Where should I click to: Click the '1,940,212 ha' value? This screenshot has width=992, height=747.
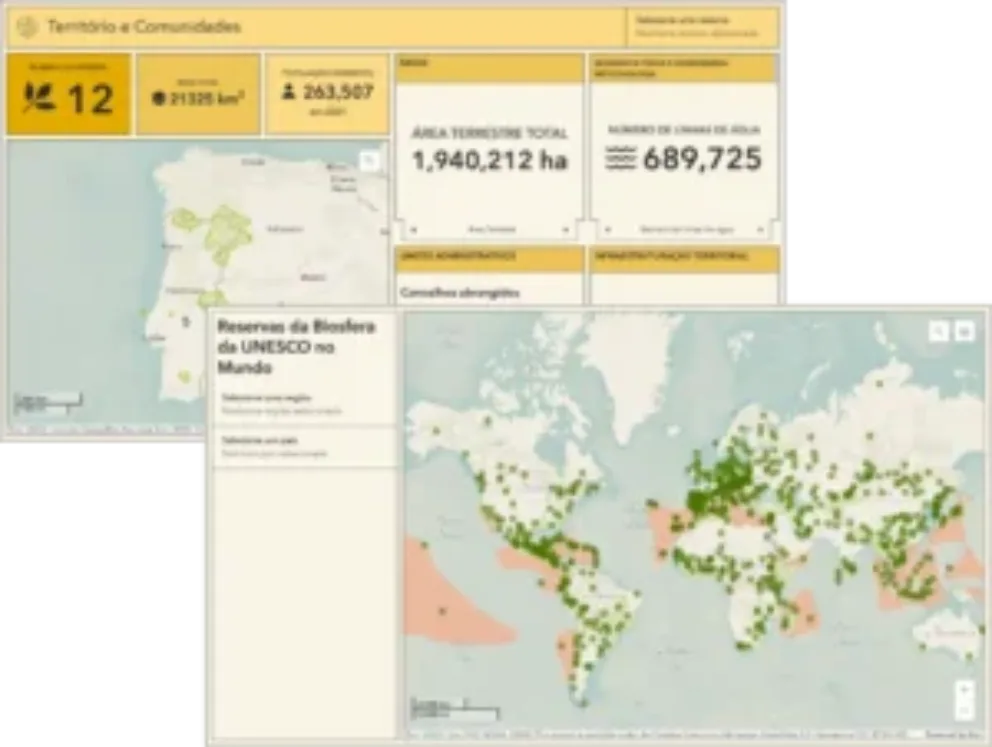[x=490, y=160]
